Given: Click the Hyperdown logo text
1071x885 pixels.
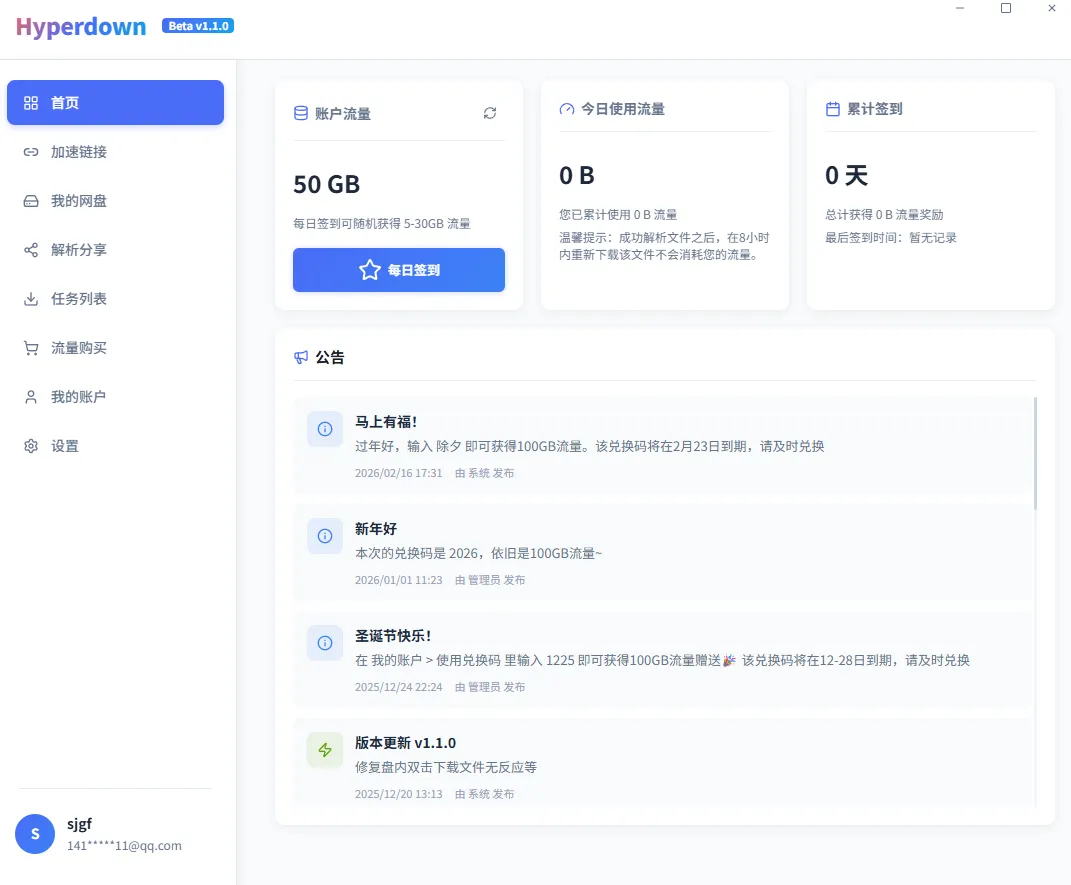Looking at the screenshot, I should (x=81, y=27).
